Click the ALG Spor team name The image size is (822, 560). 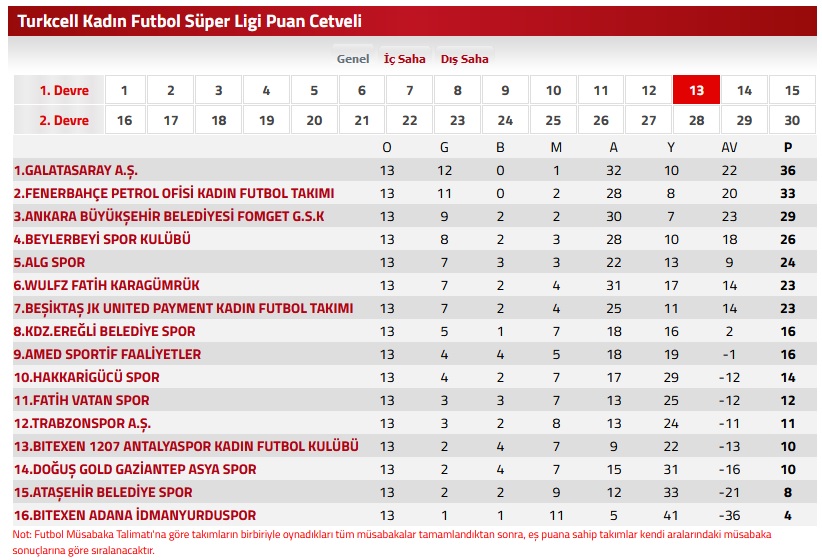click(x=49, y=262)
